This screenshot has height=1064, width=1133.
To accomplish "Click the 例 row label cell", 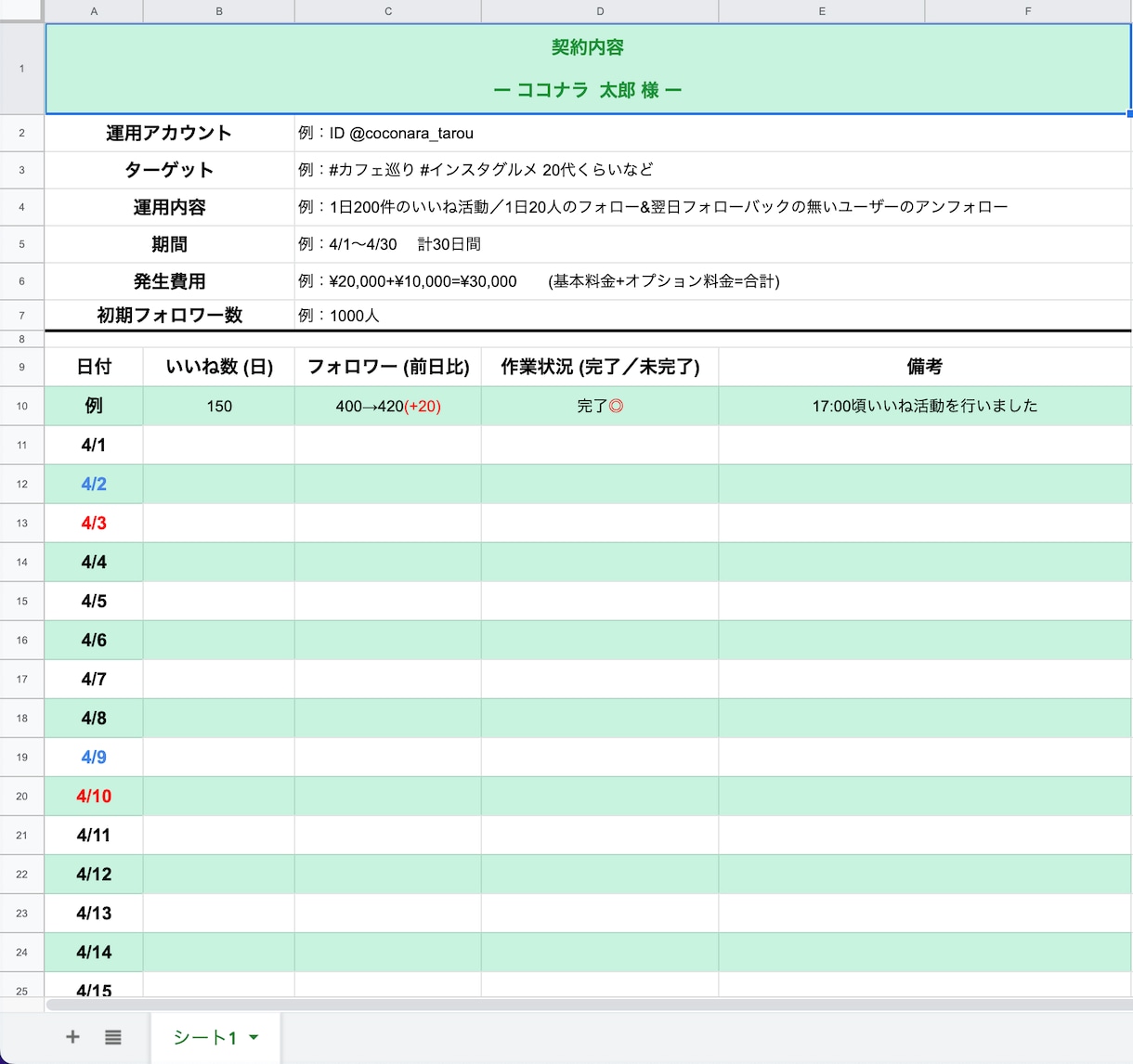I will pos(94,406).
